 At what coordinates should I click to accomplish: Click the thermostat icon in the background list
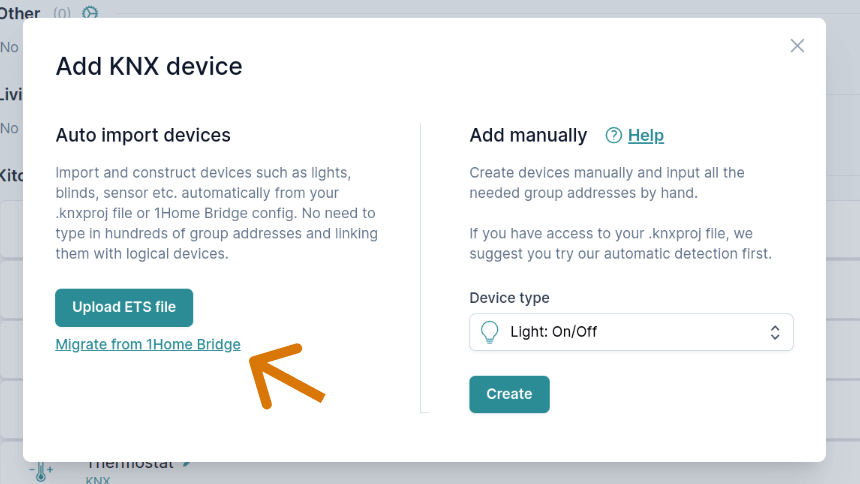[42, 471]
